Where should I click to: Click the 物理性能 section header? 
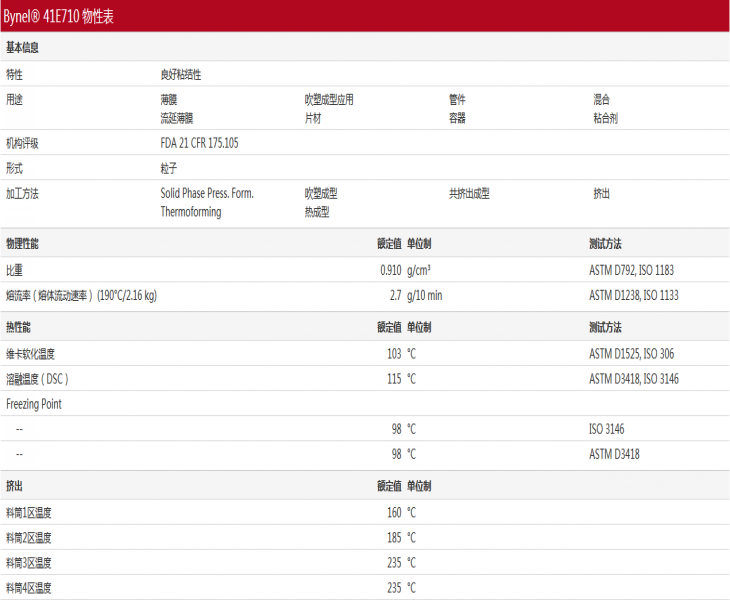click(x=24, y=243)
